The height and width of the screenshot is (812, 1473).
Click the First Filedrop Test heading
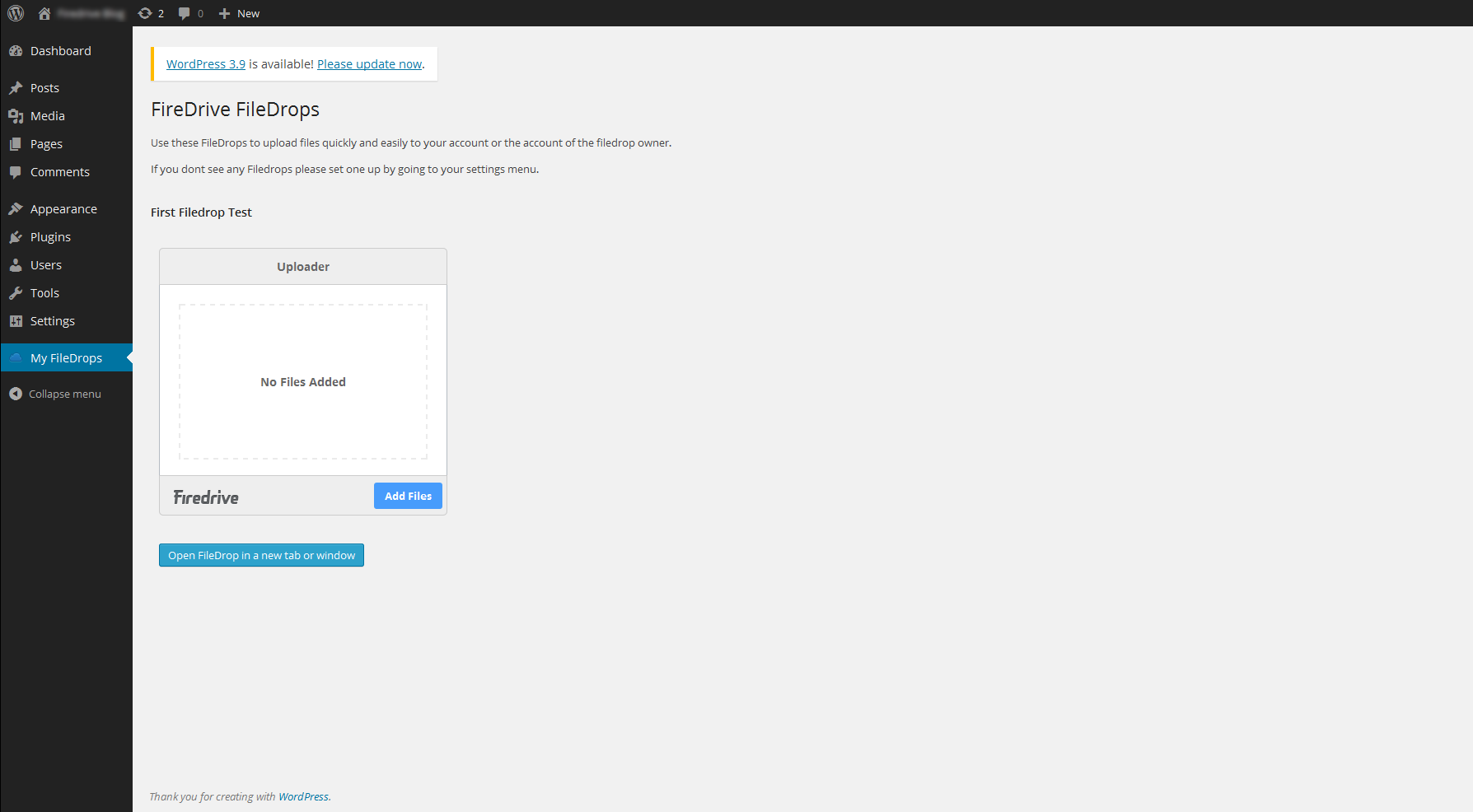[x=201, y=212]
